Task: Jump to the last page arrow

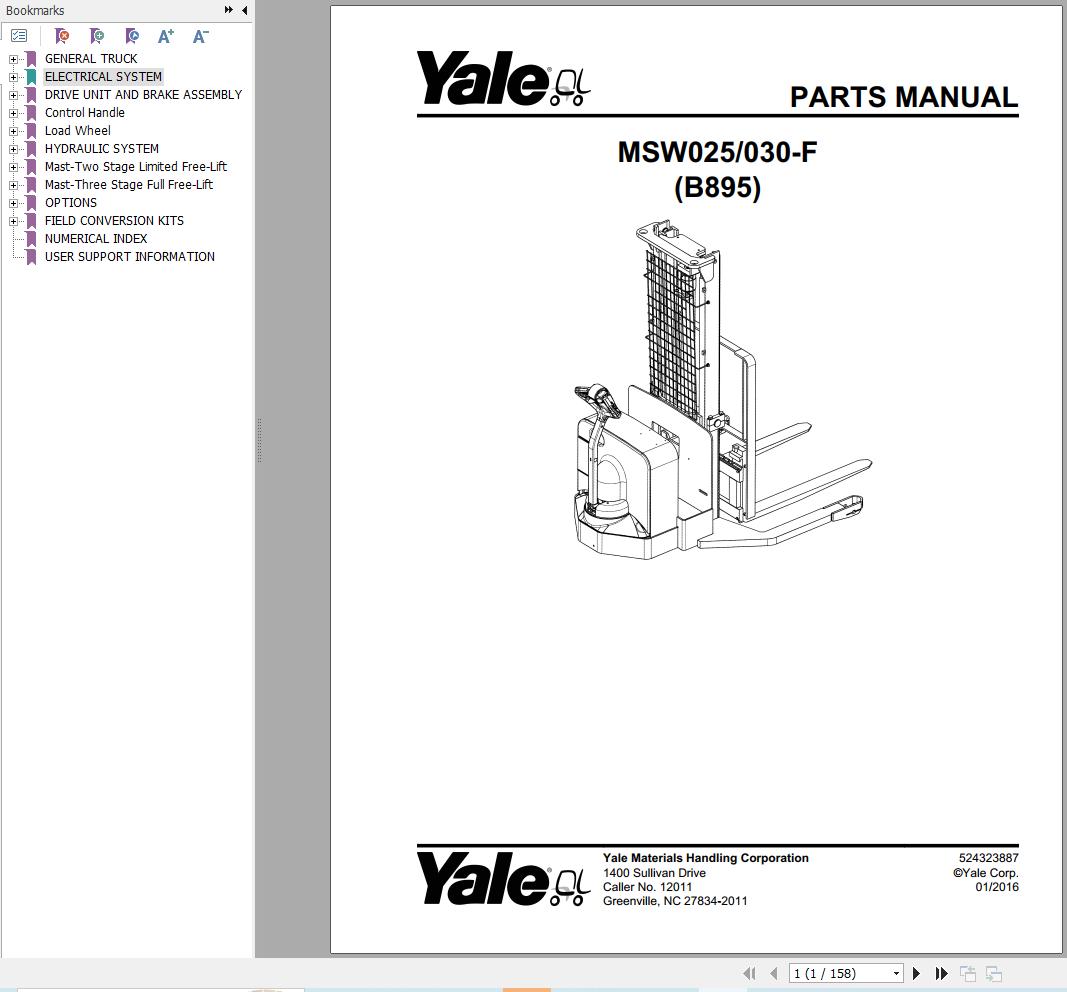Action: (941, 972)
